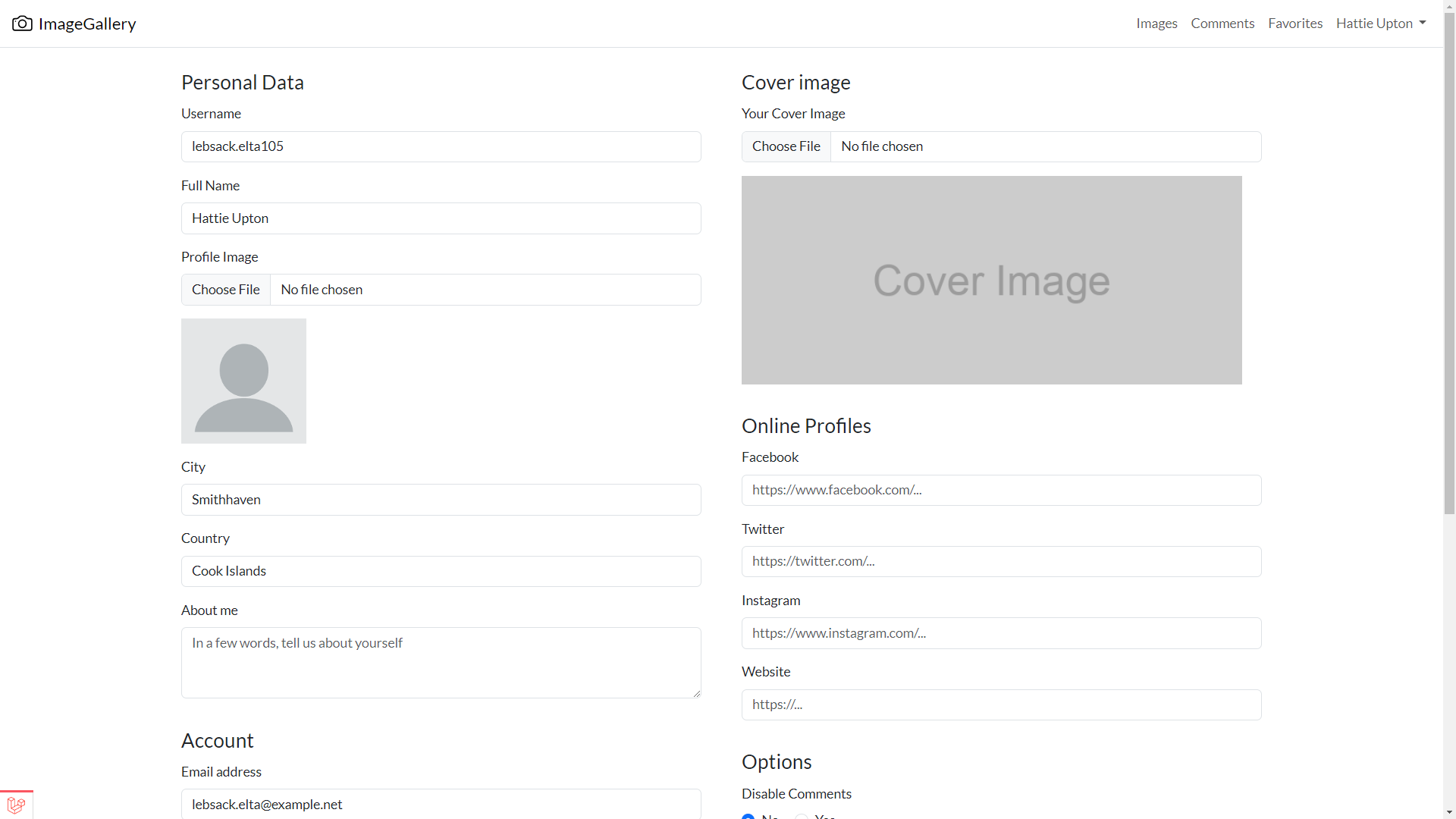This screenshot has width=1456, height=819.
Task: Open Favorites in the navigation bar
Action: [x=1294, y=24]
